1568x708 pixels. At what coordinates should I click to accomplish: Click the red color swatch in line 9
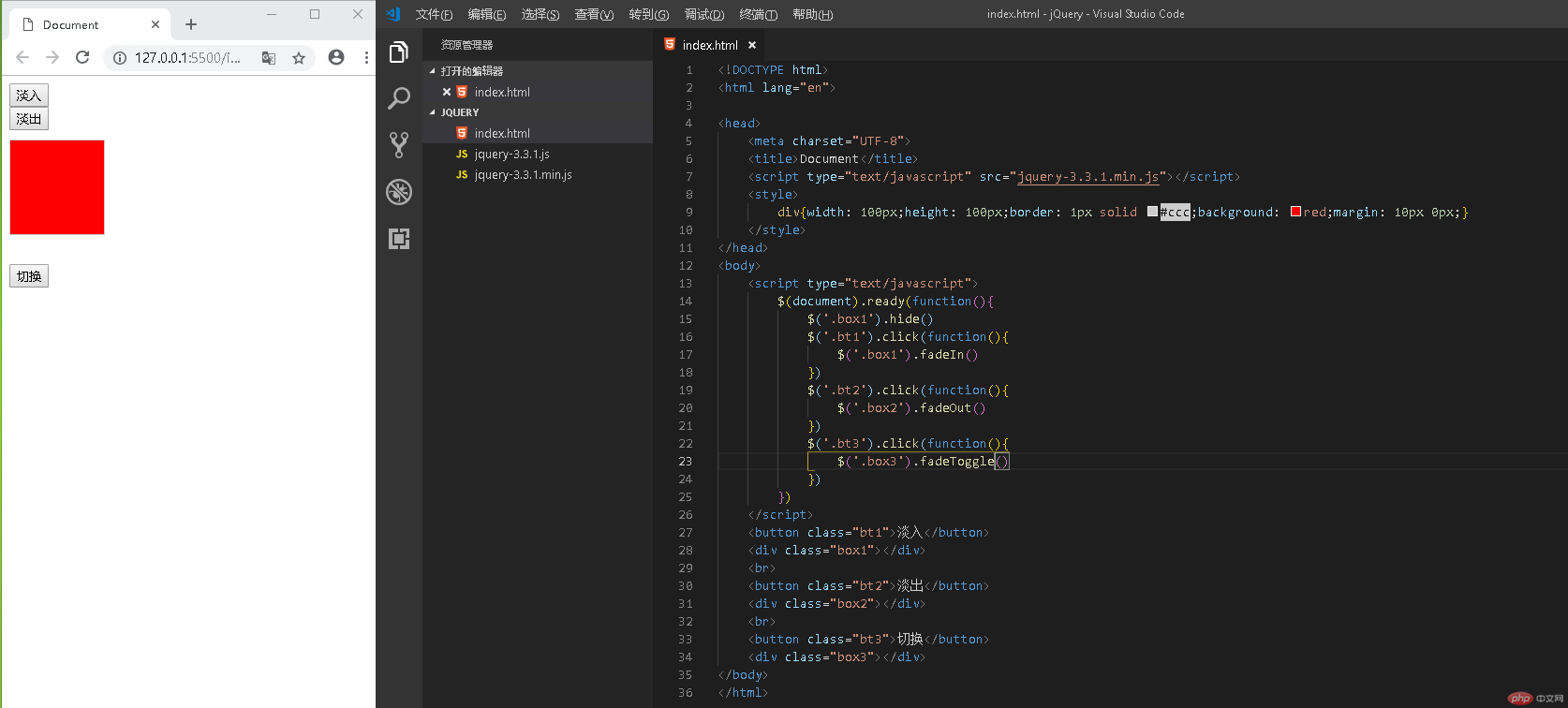coord(1295,212)
